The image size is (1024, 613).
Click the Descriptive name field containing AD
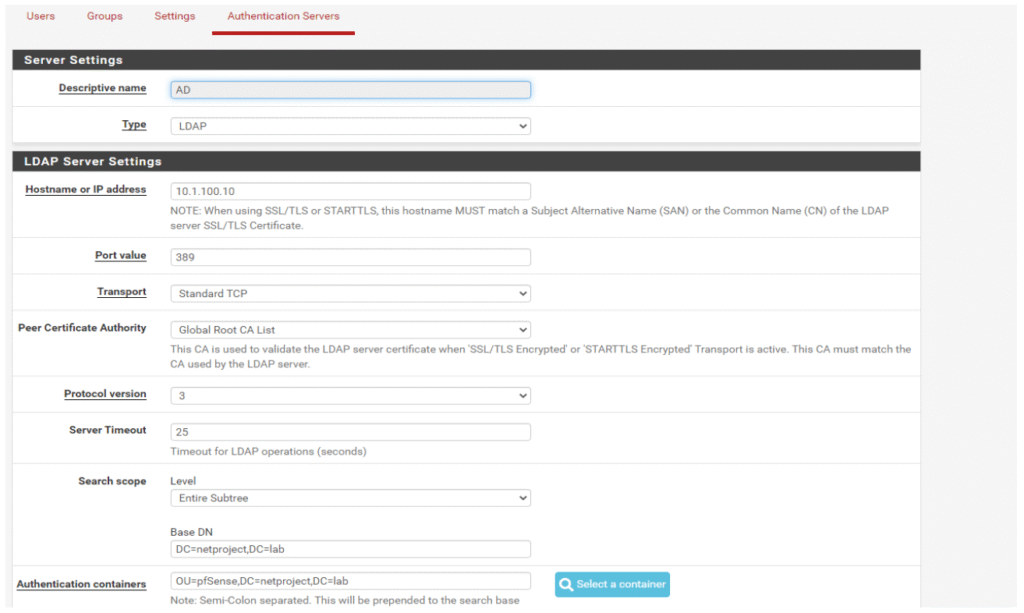pyautogui.click(x=350, y=89)
